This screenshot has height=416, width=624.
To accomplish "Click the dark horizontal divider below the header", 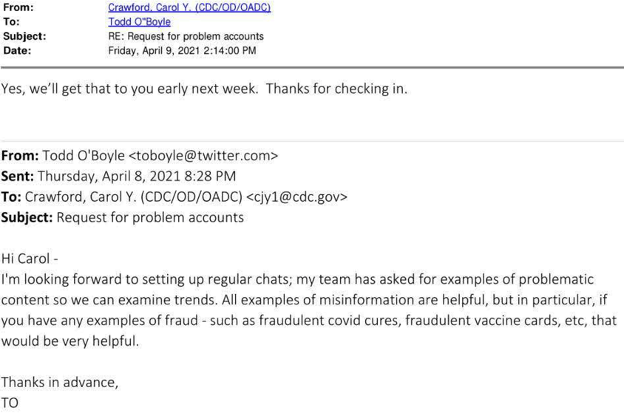I will (x=312, y=68).
